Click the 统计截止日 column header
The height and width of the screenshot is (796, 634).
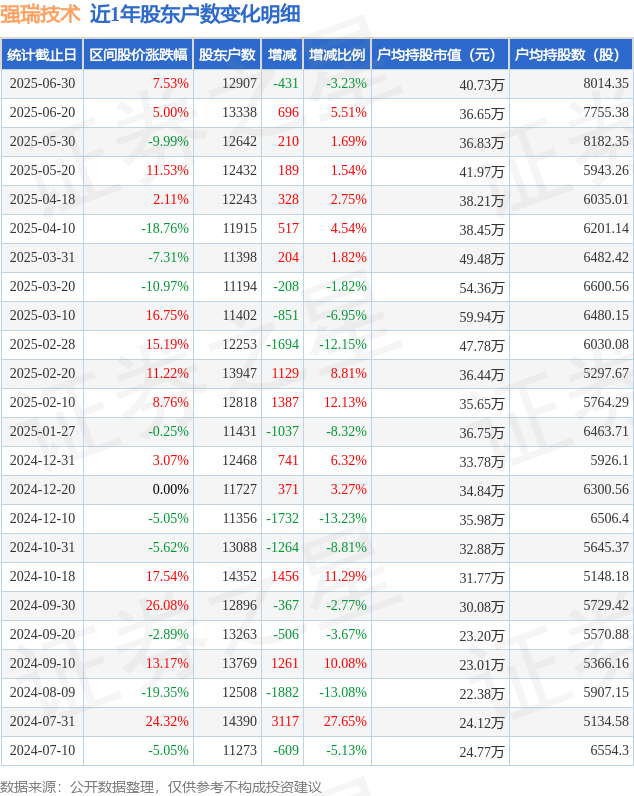coord(42,54)
